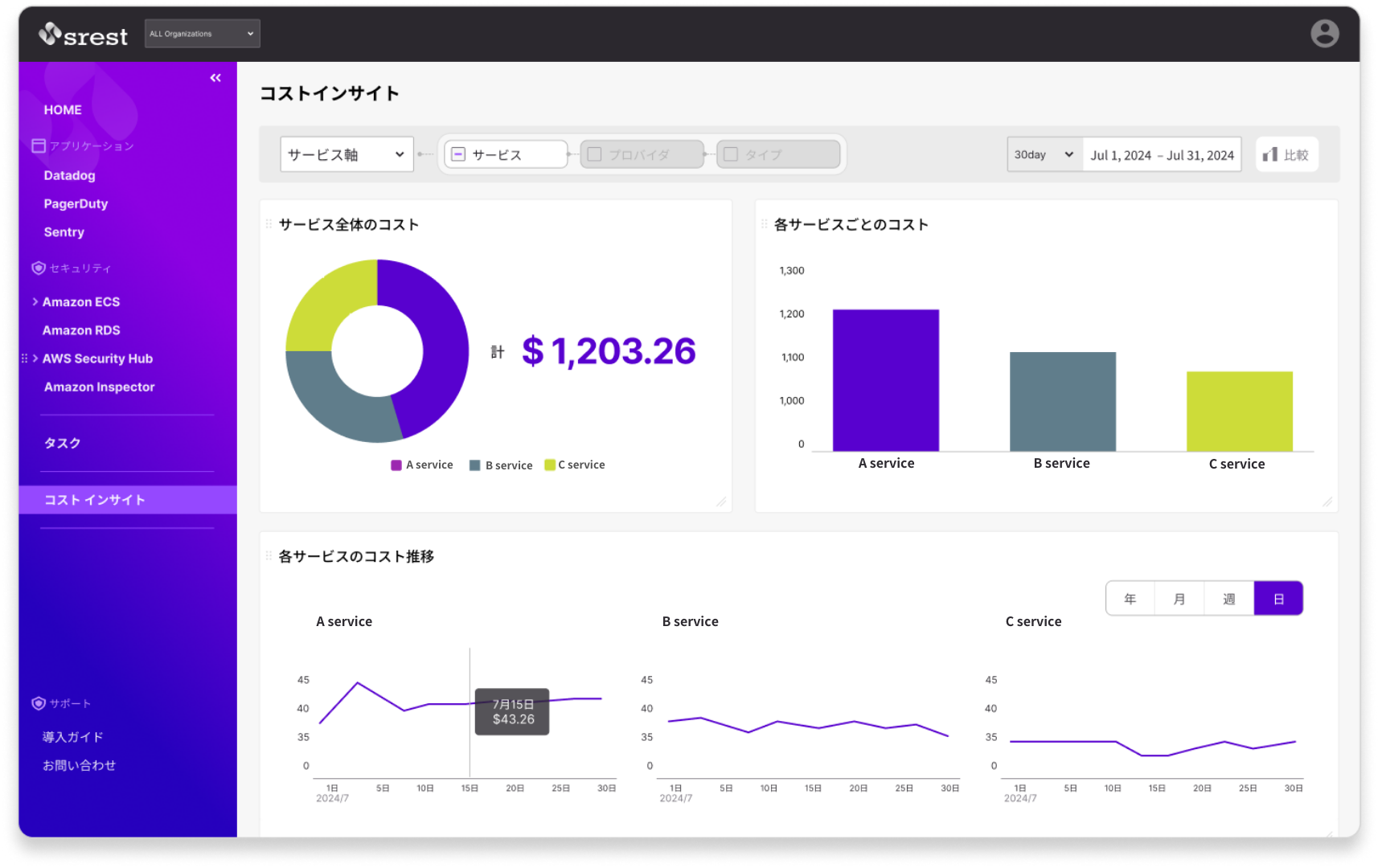Screen dimensions: 1378x868
Task: Open the サービス軸 axis dropdown
Action: [x=347, y=154]
